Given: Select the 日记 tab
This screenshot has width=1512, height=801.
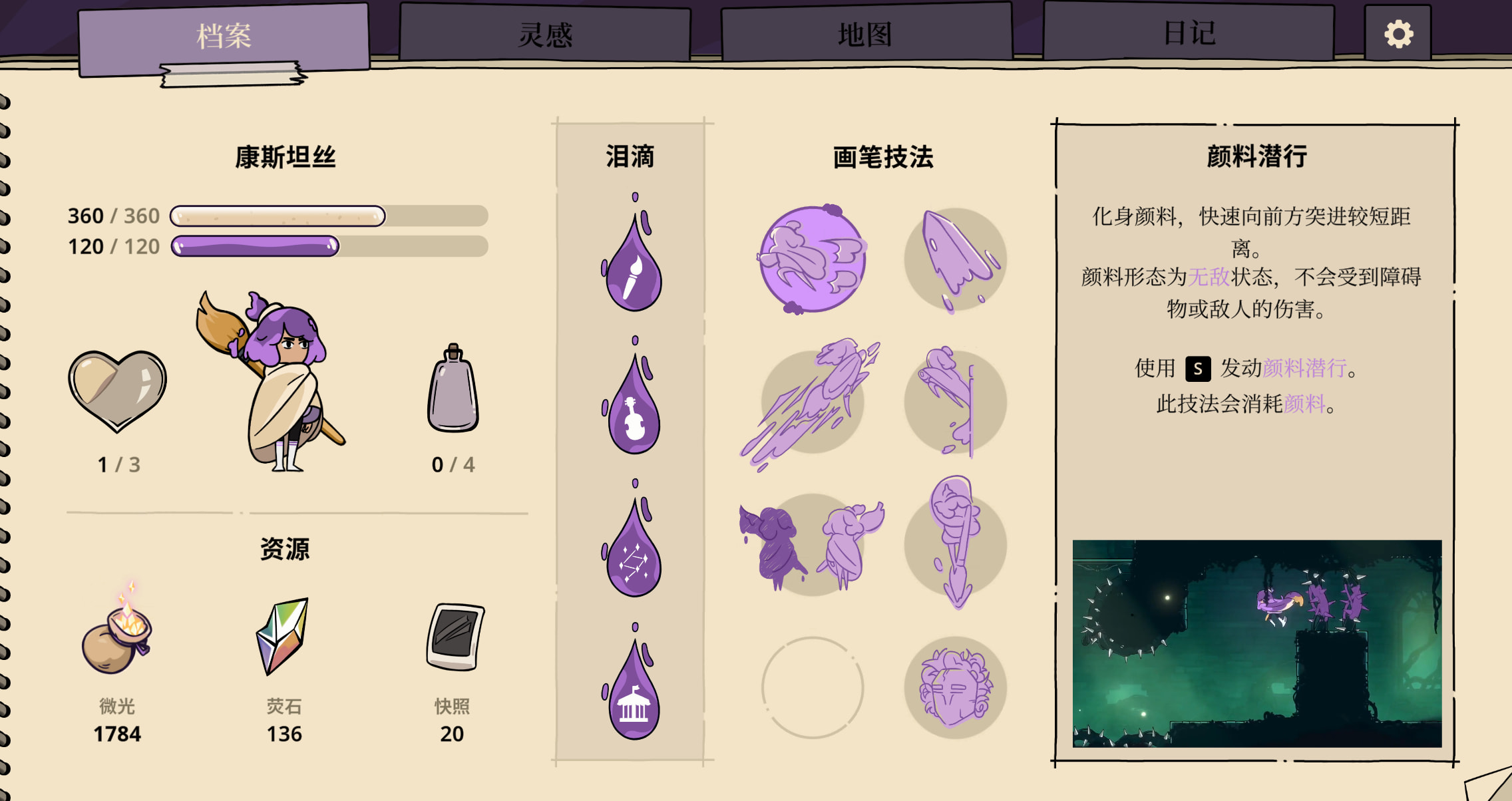Looking at the screenshot, I should [1189, 32].
